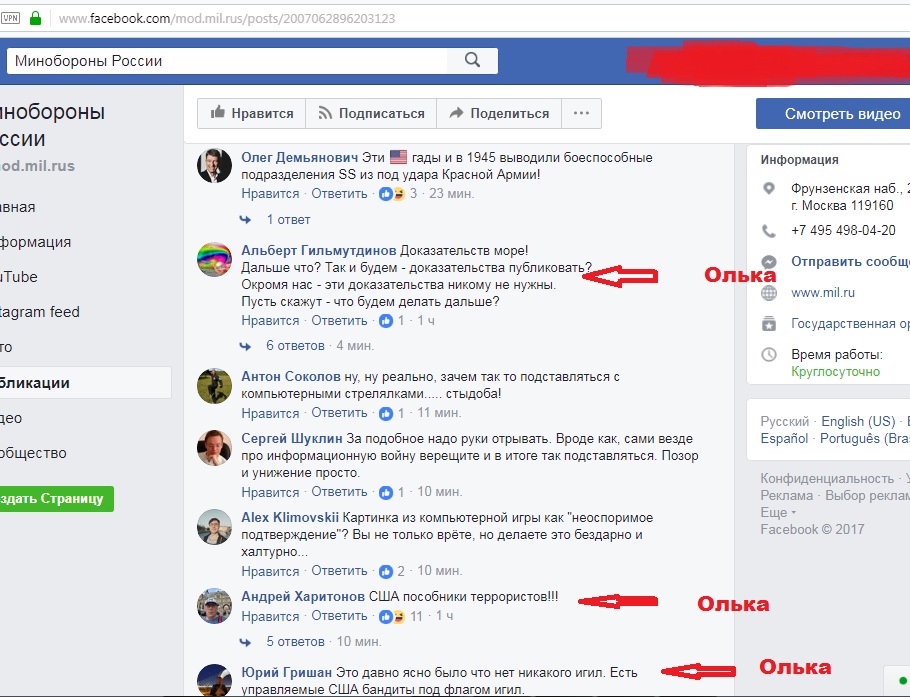Click the globe icon by www.mil.ru
910x697 pixels.
pos(769,293)
